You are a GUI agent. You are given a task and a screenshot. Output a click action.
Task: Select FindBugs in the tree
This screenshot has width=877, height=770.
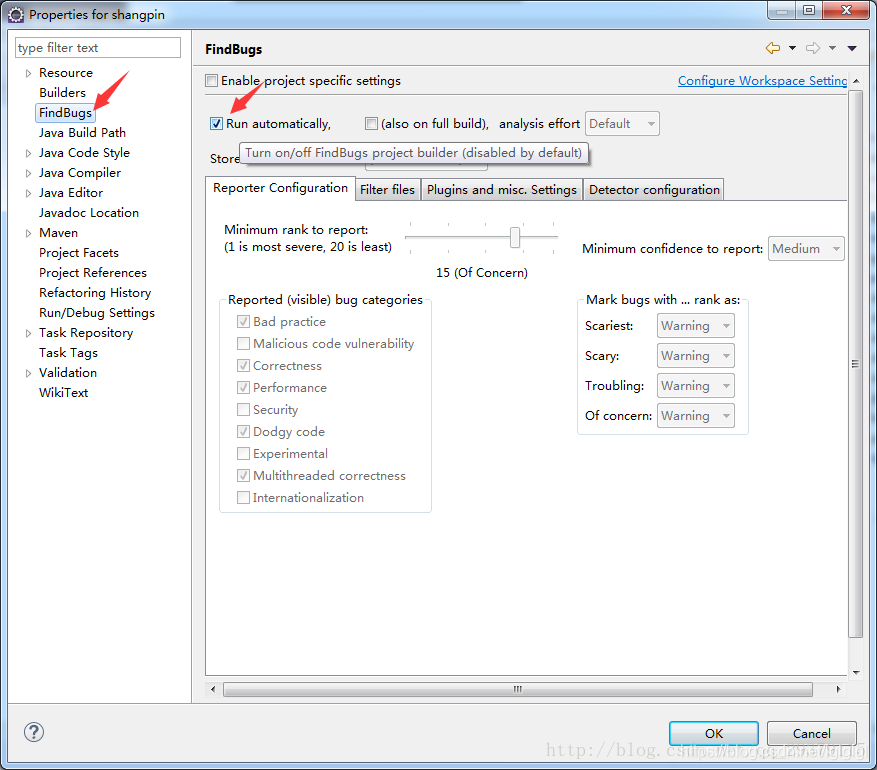click(x=65, y=113)
